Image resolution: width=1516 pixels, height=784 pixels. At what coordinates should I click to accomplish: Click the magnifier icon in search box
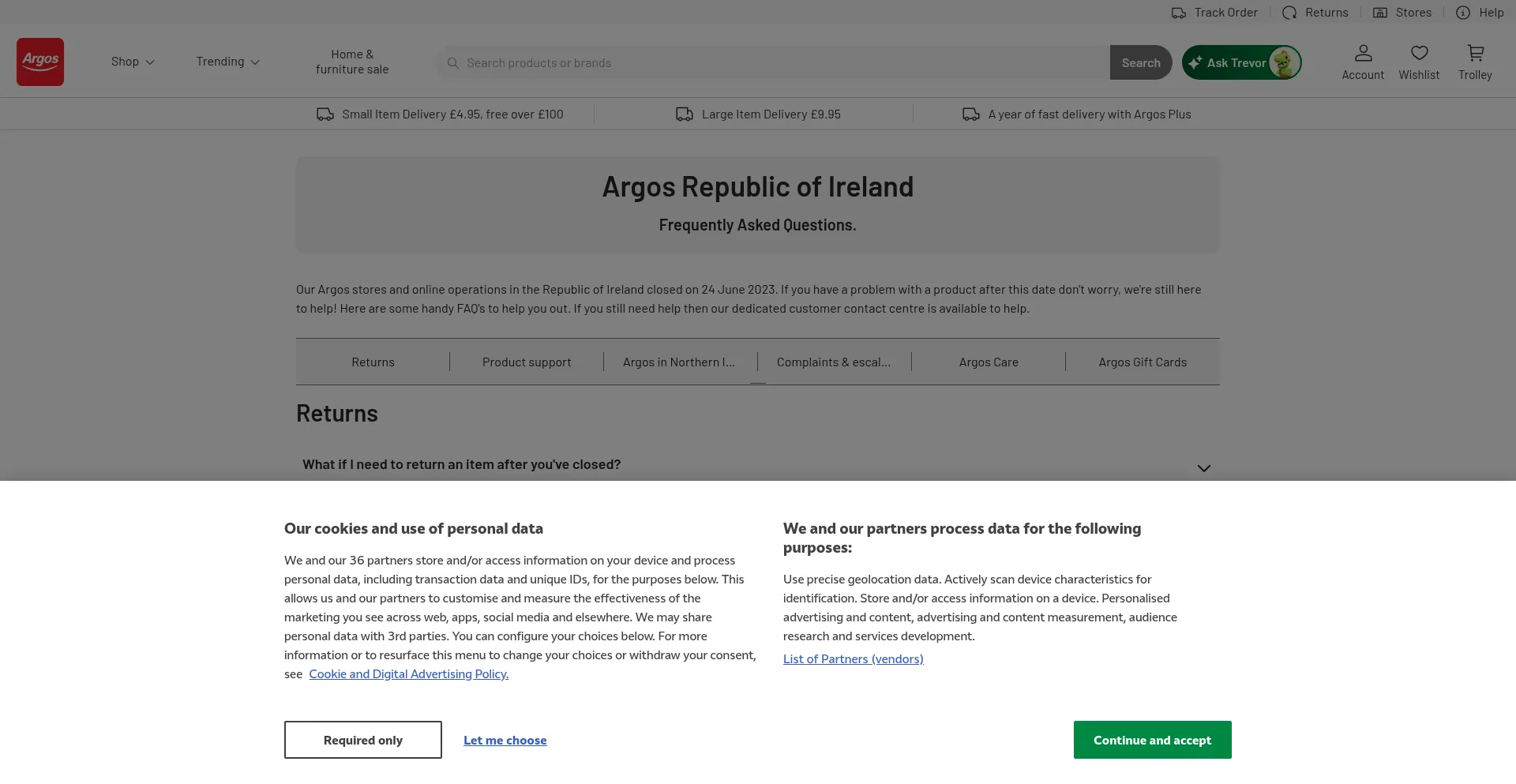point(452,62)
